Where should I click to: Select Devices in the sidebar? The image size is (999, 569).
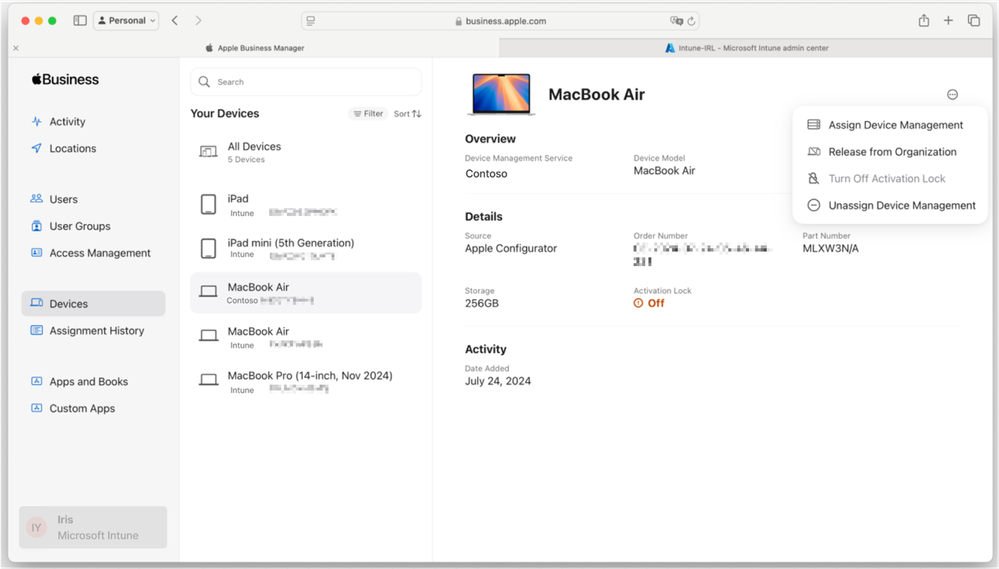click(x=93, y=304)
